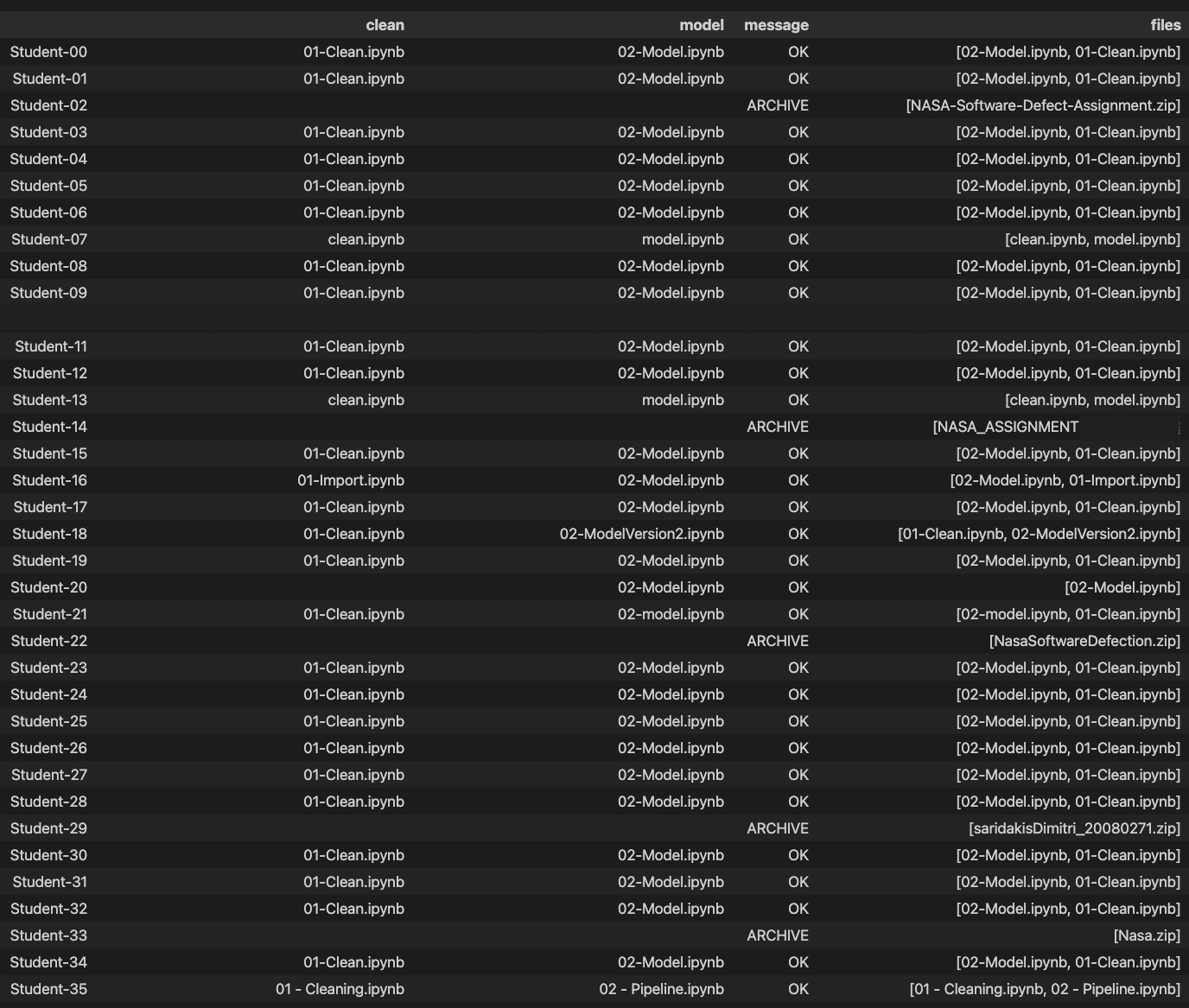This screenshot has height=1008, width=1189.
Task: Select the 01-Import.ipynb cell
Action: click(351, 480)
